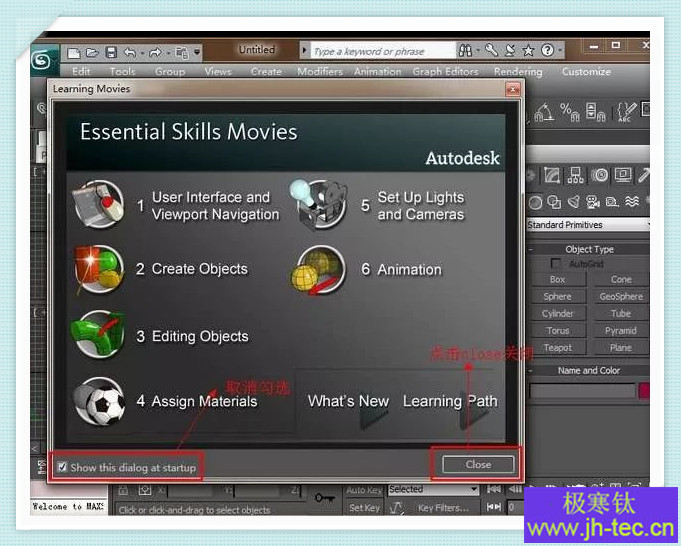The width and height of the screenshot is (681, 546).
Task: Select the Space Warps category icon
Action: tap(632, 202)
